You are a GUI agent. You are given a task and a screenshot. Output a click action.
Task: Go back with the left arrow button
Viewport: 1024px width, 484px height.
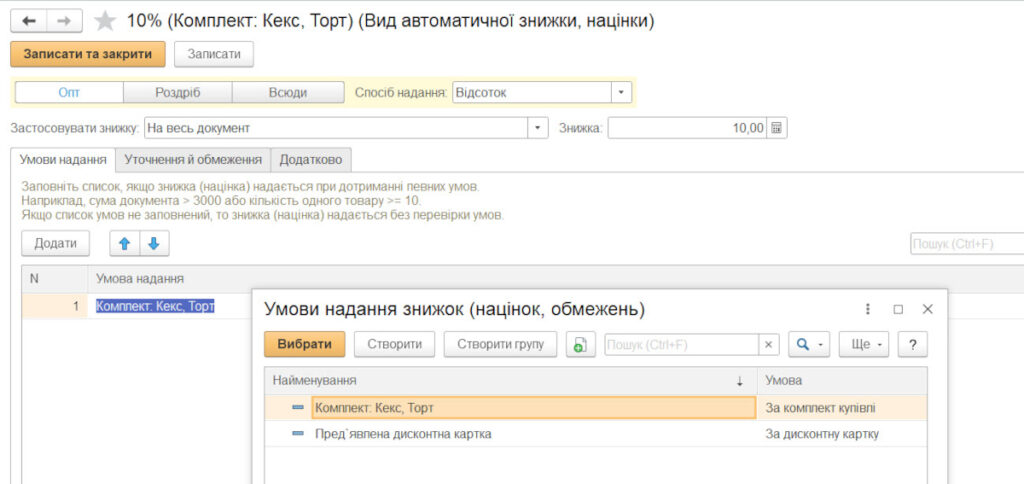click(x=29, y=22)
